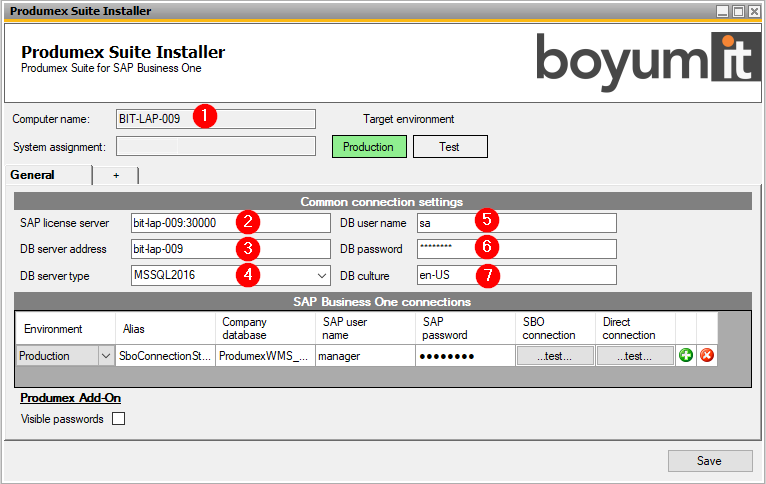The width and height of the screenshot is (766, 484).
Task: Open the plus tab to add a tab
Action: (x=115, y=175)
